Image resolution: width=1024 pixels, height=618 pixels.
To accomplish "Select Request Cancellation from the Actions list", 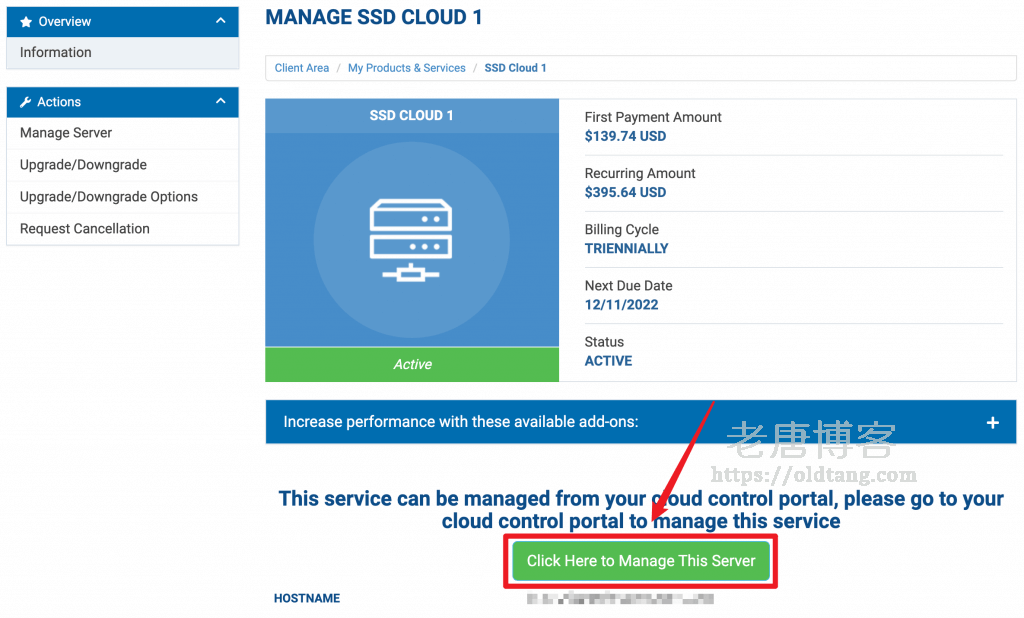I will pos(85,229).
